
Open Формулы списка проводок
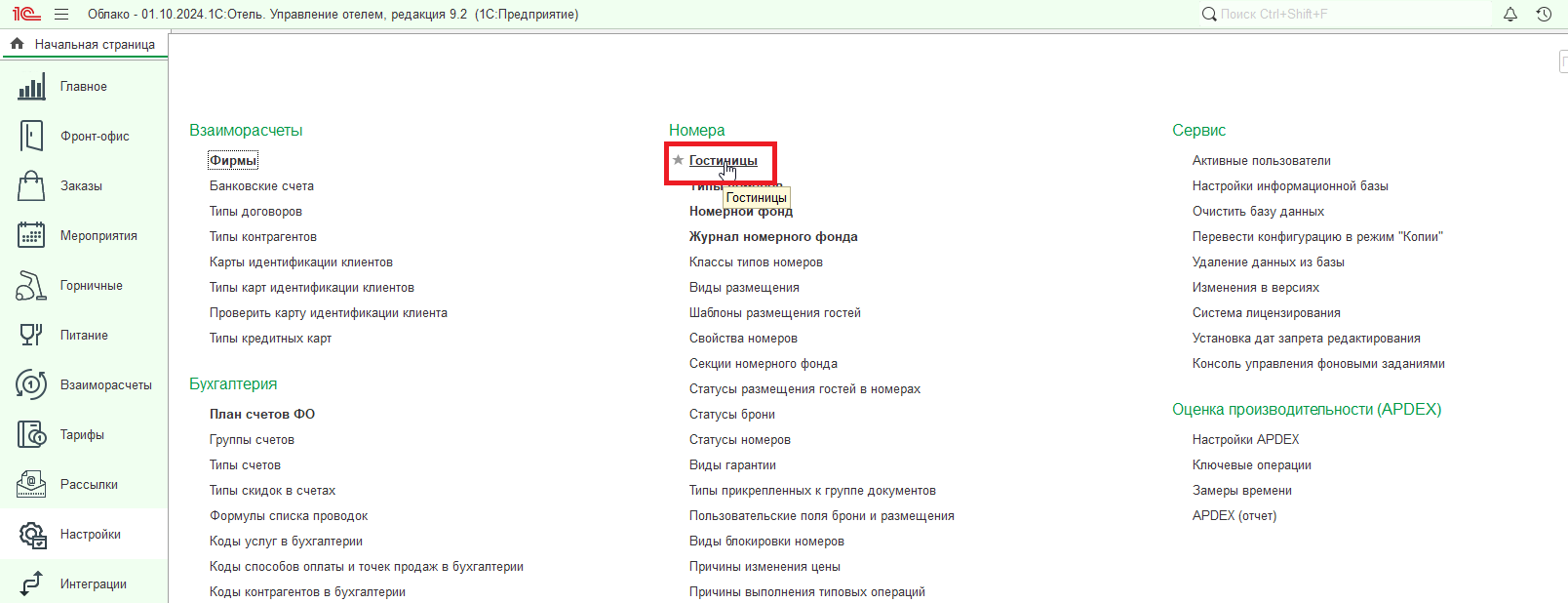(289, 516)
